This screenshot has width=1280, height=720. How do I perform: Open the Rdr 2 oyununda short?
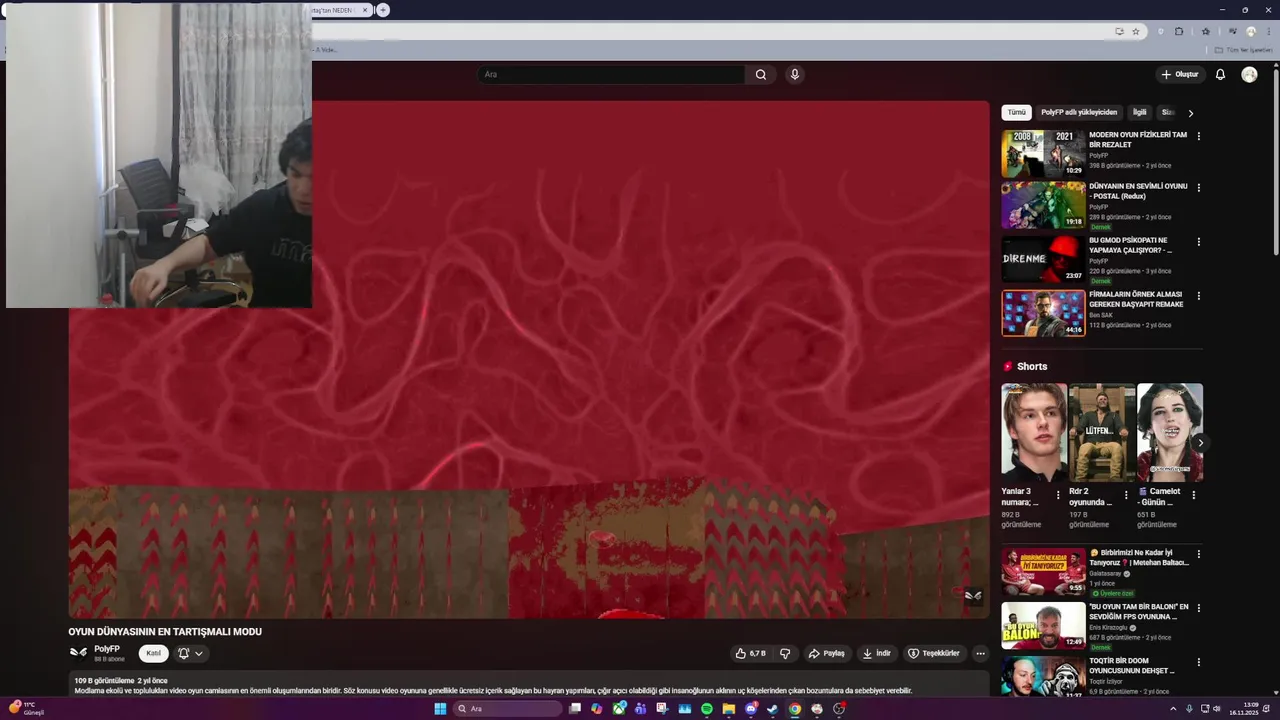[1102, 433]
